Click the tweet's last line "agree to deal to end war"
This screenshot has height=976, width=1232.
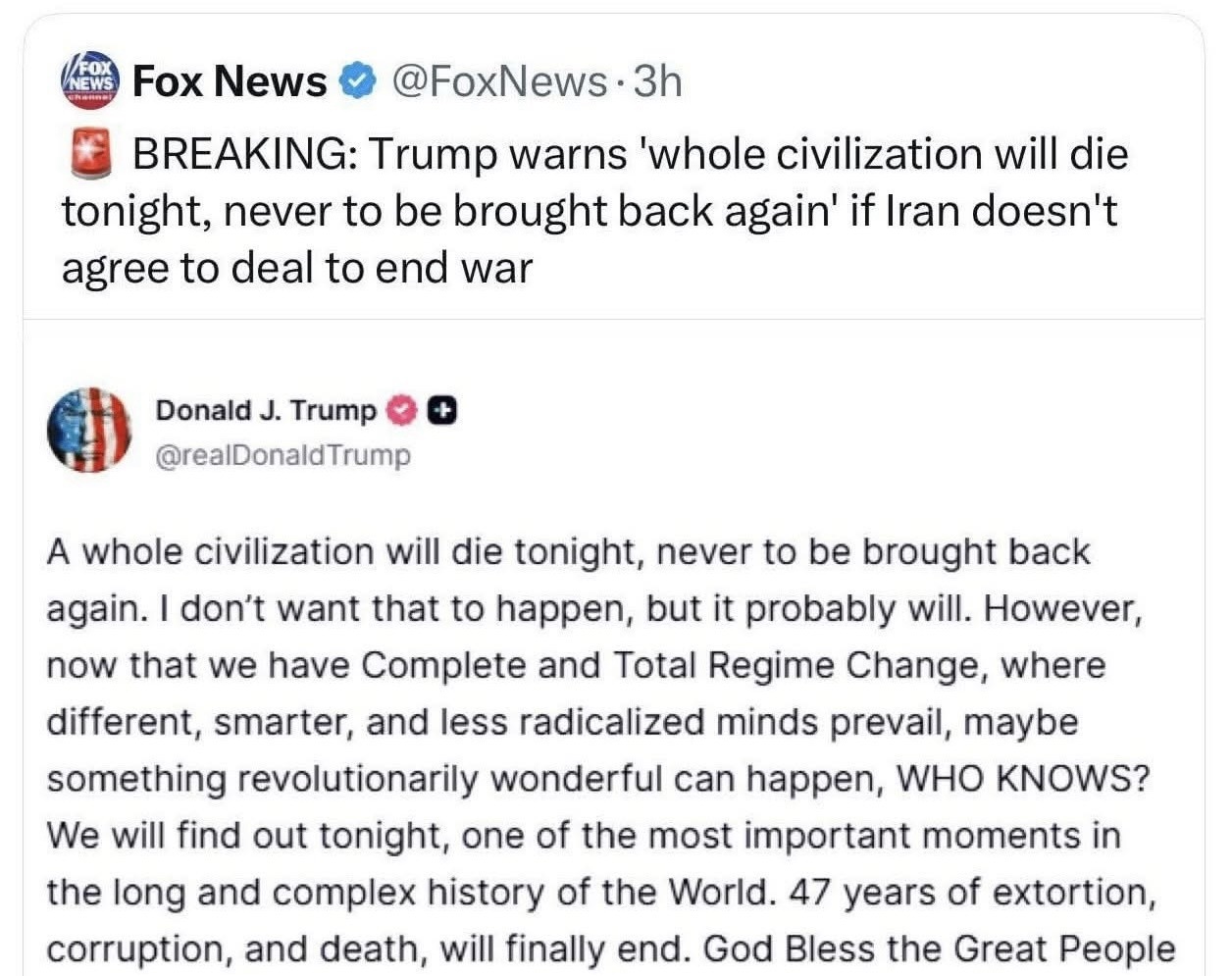click(x=296, y=268)
